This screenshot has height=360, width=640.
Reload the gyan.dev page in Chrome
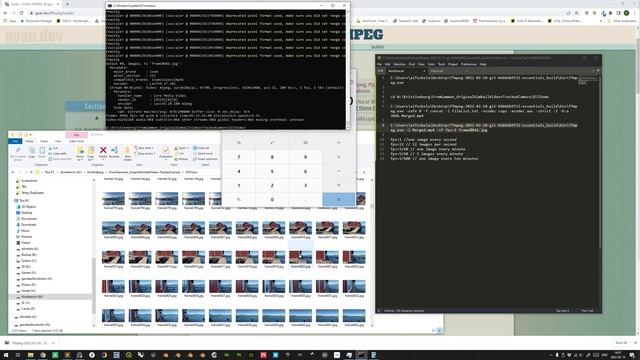click(x=21, y=13)
